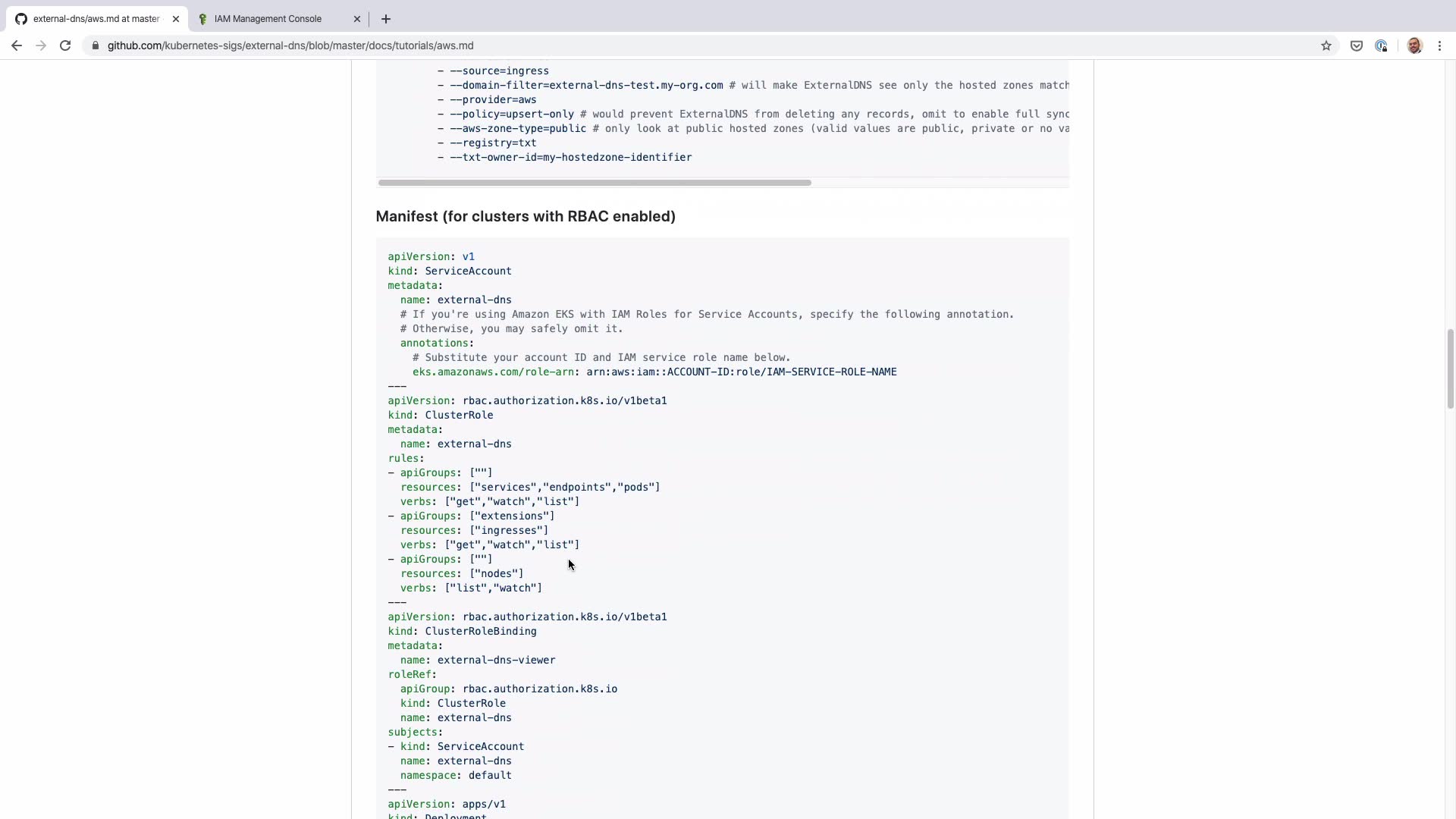The image size is (1456, 819).
Task: Click the GitHub favicon on first tab
Action: point(21,19)
